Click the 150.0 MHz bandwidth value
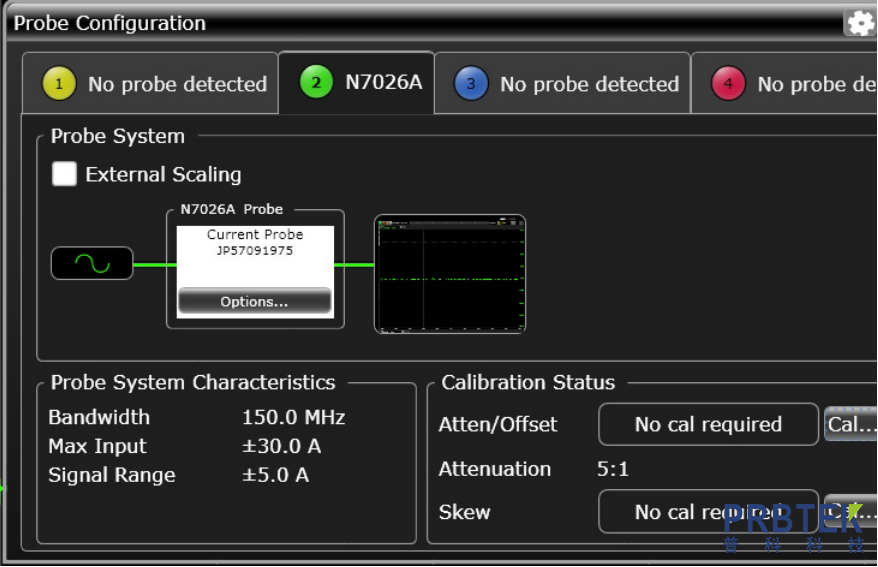Screen dimensions: 878x567 (293, 417)
